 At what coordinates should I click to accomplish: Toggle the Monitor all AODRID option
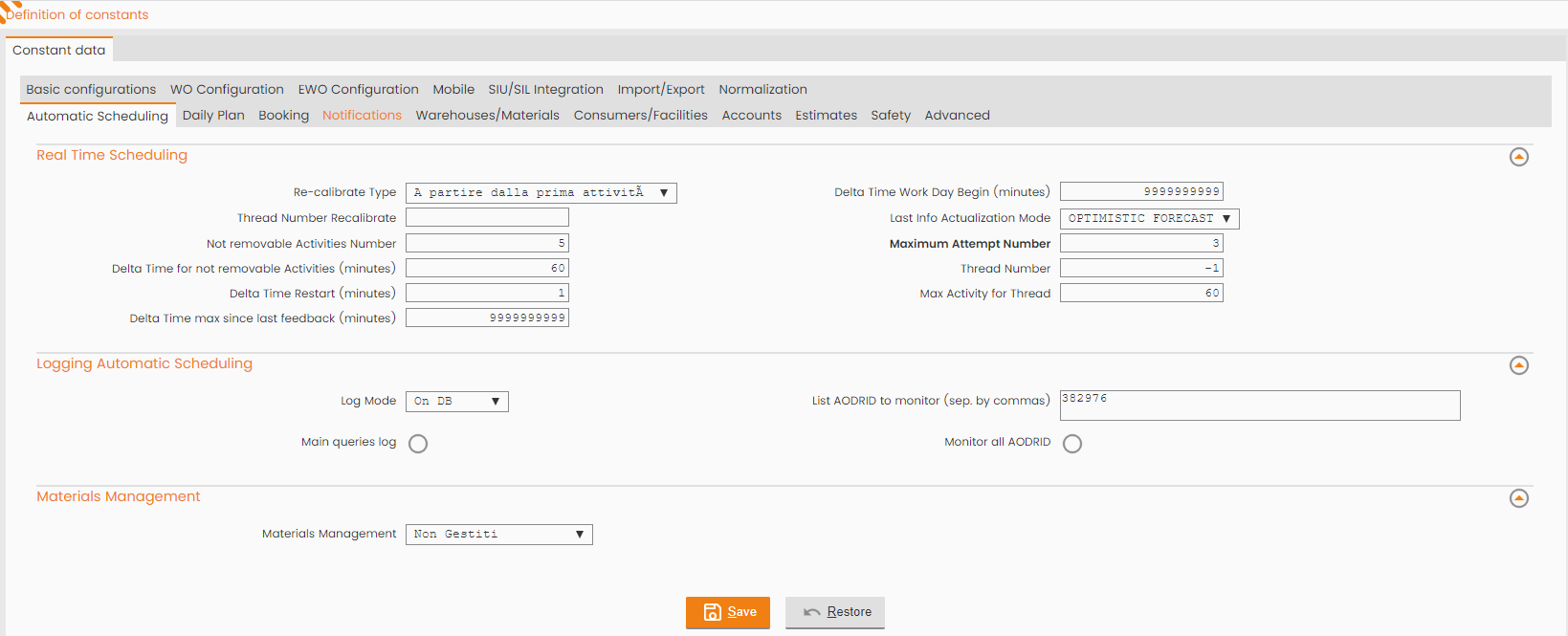coord(1072,444)
